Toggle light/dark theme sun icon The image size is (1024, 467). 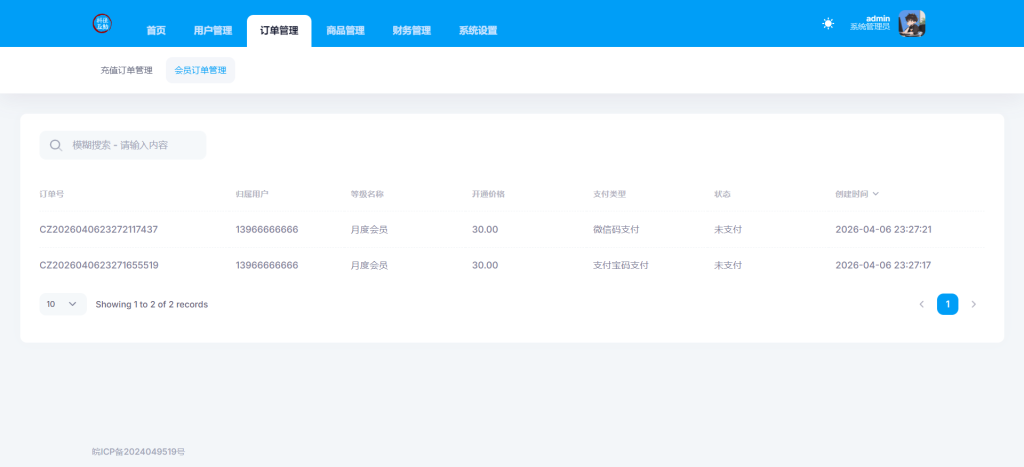[x=828, y=23]
